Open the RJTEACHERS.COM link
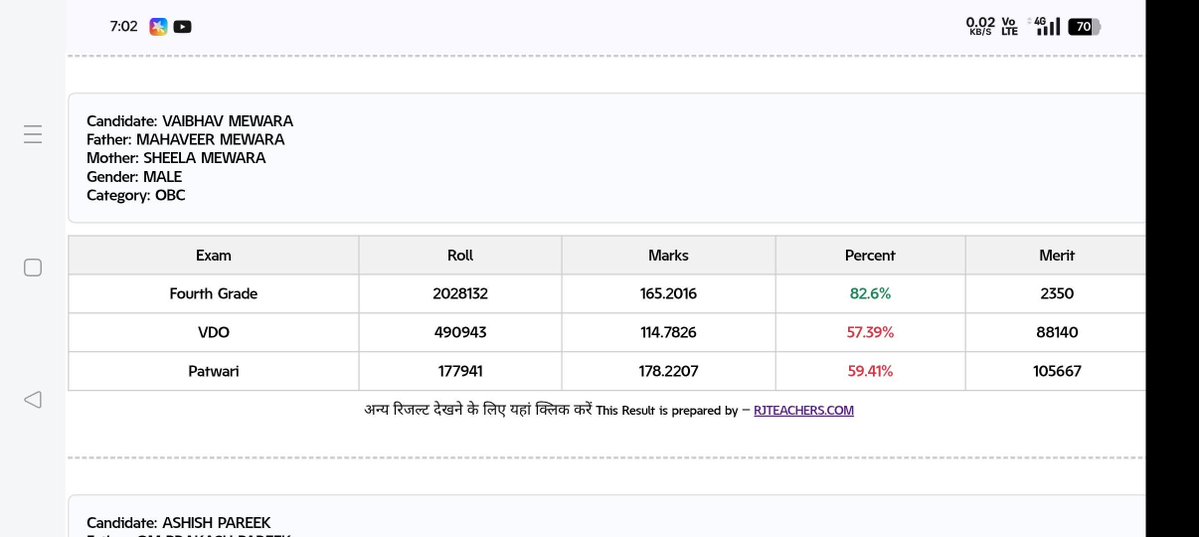 pyautogui.click(x=804, y=411)
